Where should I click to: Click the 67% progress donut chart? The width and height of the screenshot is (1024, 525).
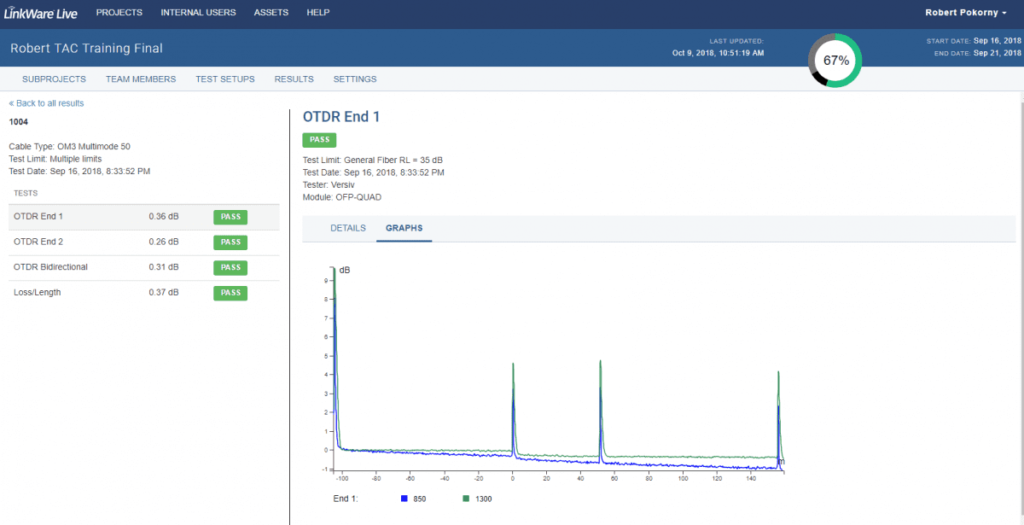(x=835, y=60)
